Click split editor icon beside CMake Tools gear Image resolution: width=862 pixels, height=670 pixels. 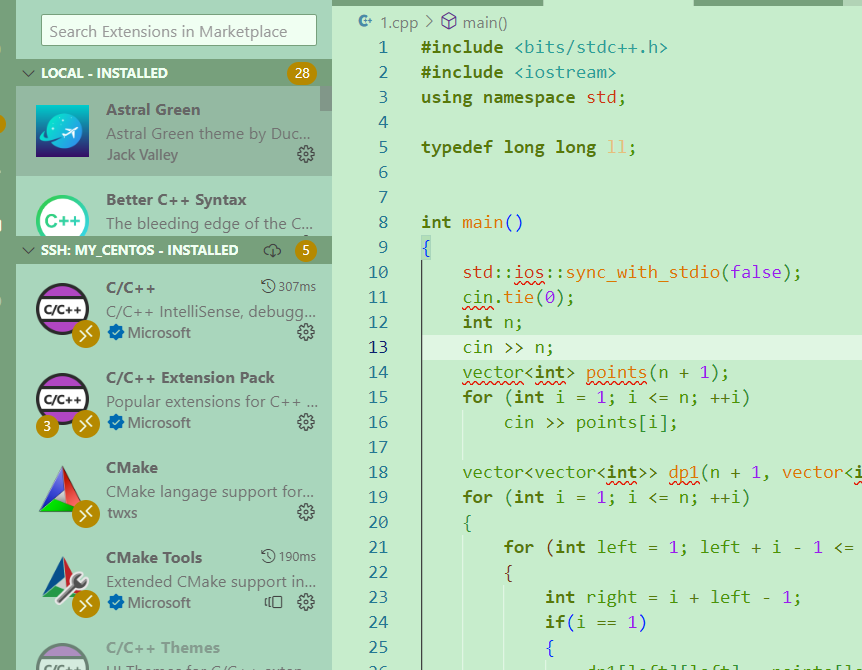tap(273, 602)
